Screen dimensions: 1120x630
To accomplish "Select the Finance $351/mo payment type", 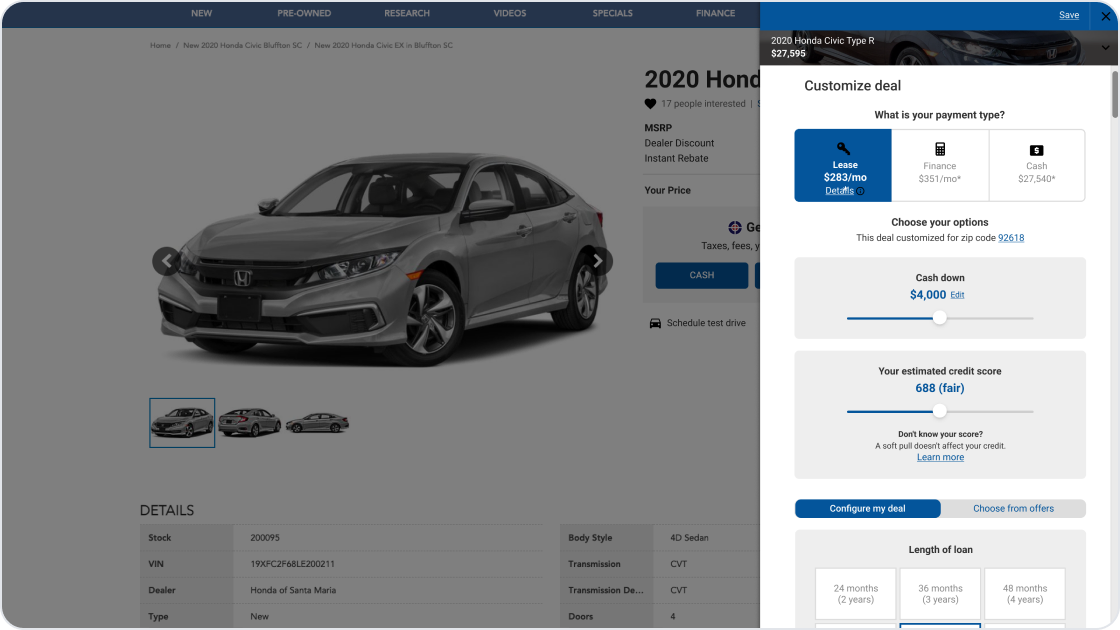I will pyautogui.click(x=940, y=165).
